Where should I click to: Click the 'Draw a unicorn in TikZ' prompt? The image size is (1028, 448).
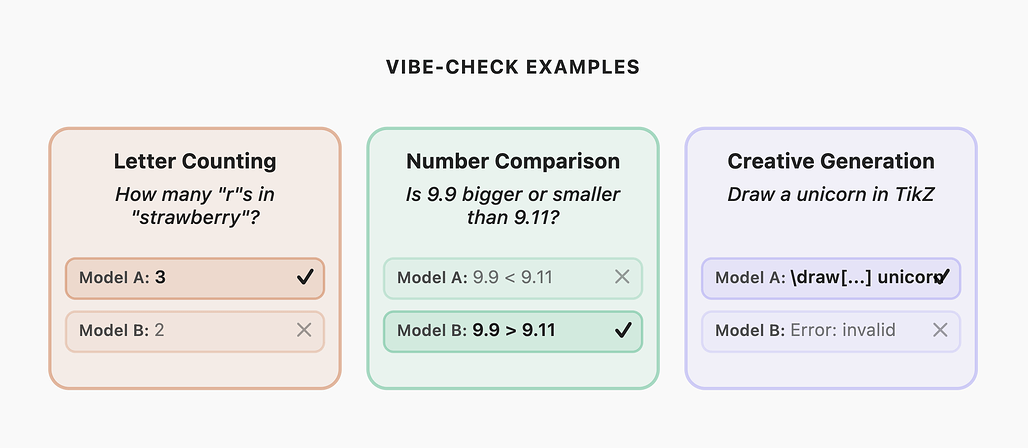coord(831,194)
